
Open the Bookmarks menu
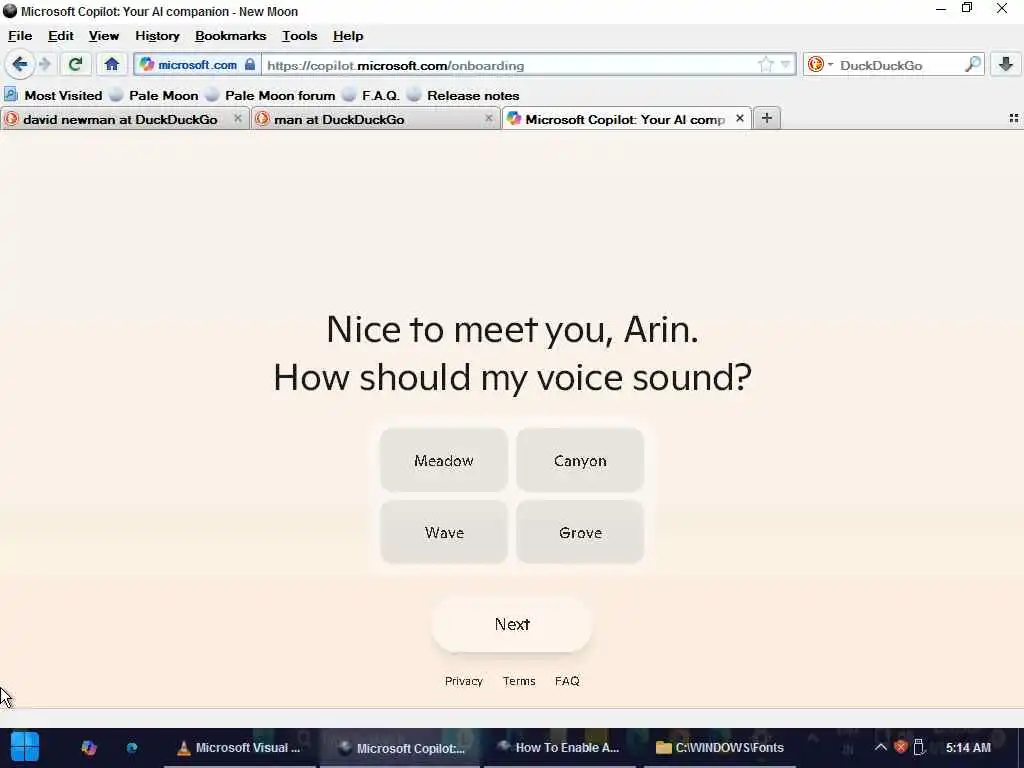pyautogui.click(x=231, y=36)
